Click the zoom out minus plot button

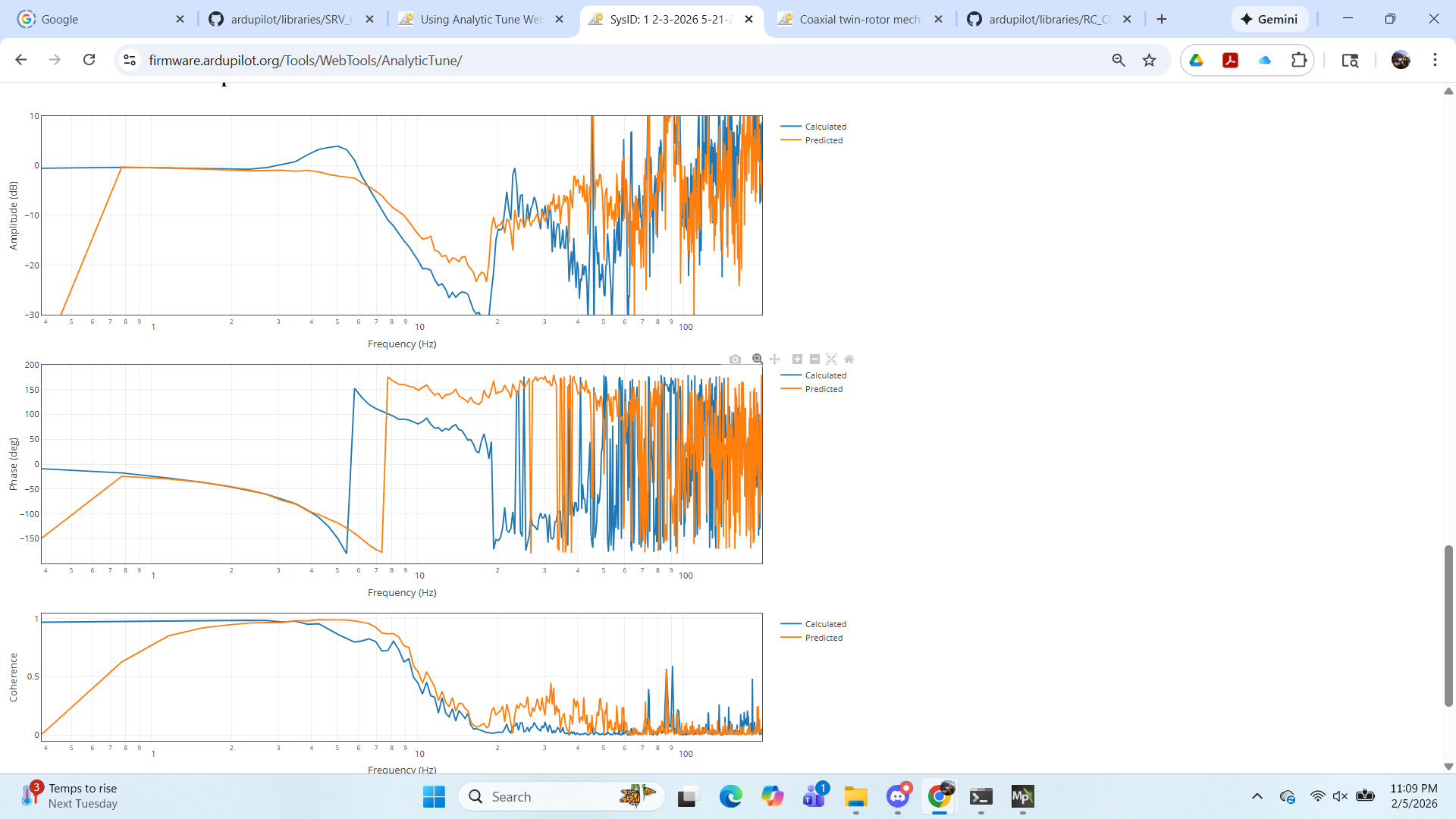click(814, 359)
